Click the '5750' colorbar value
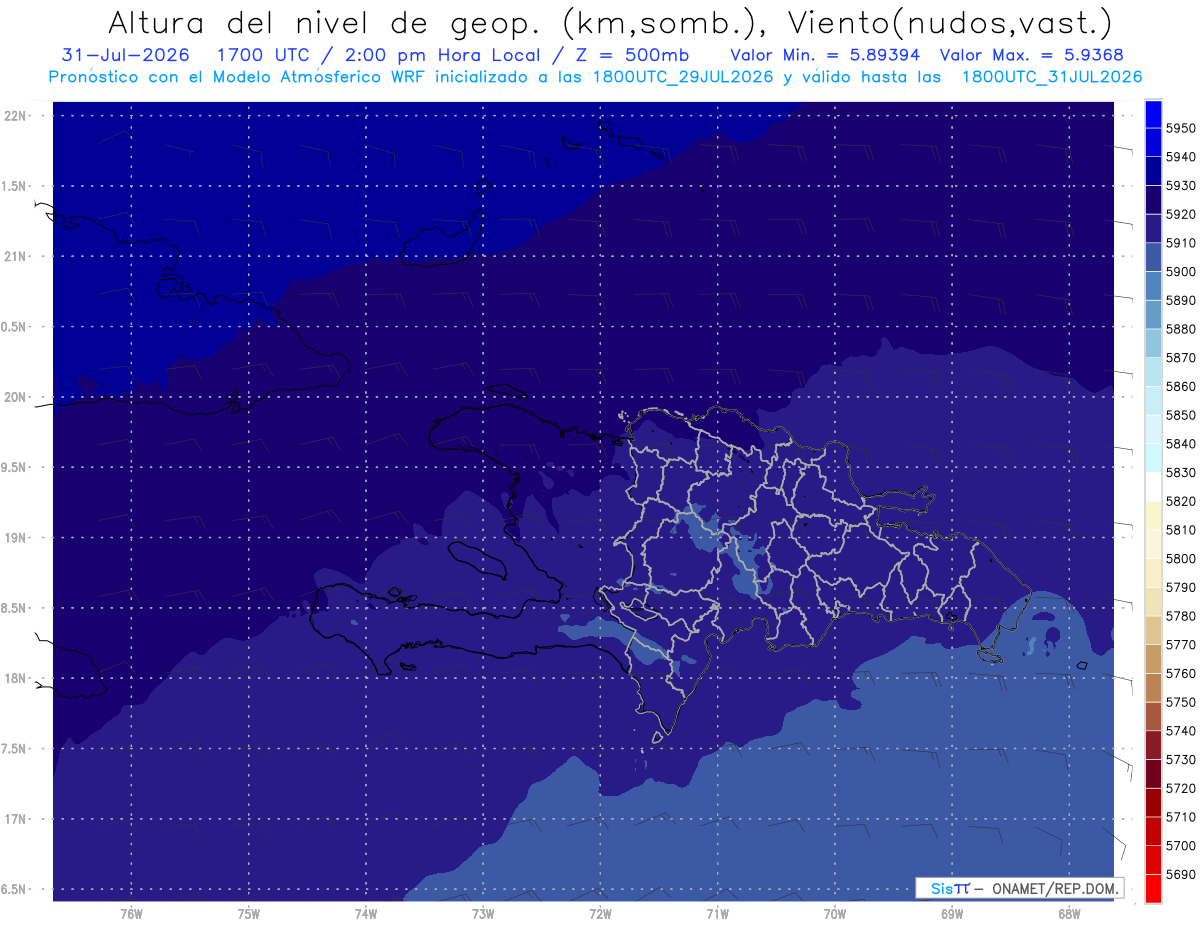This screenshot has width=1200, height=927. [1180, 702]
